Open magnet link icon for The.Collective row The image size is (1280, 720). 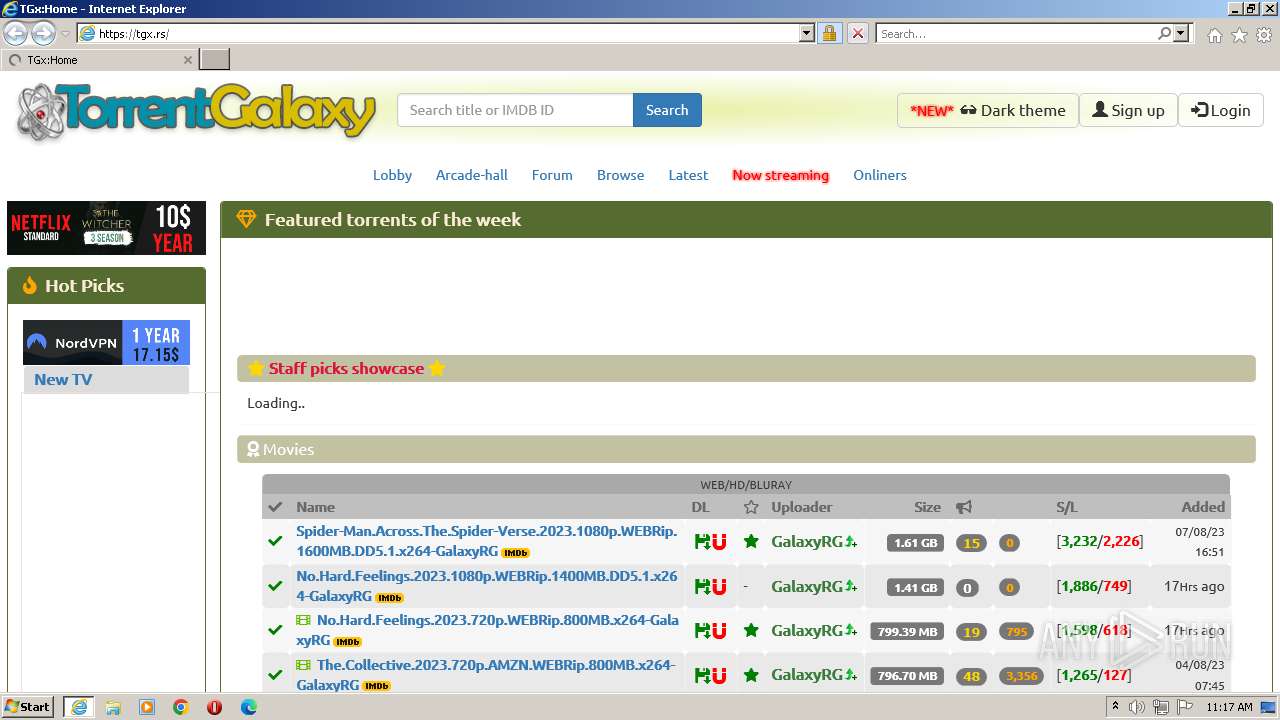(x=719, y=676)
